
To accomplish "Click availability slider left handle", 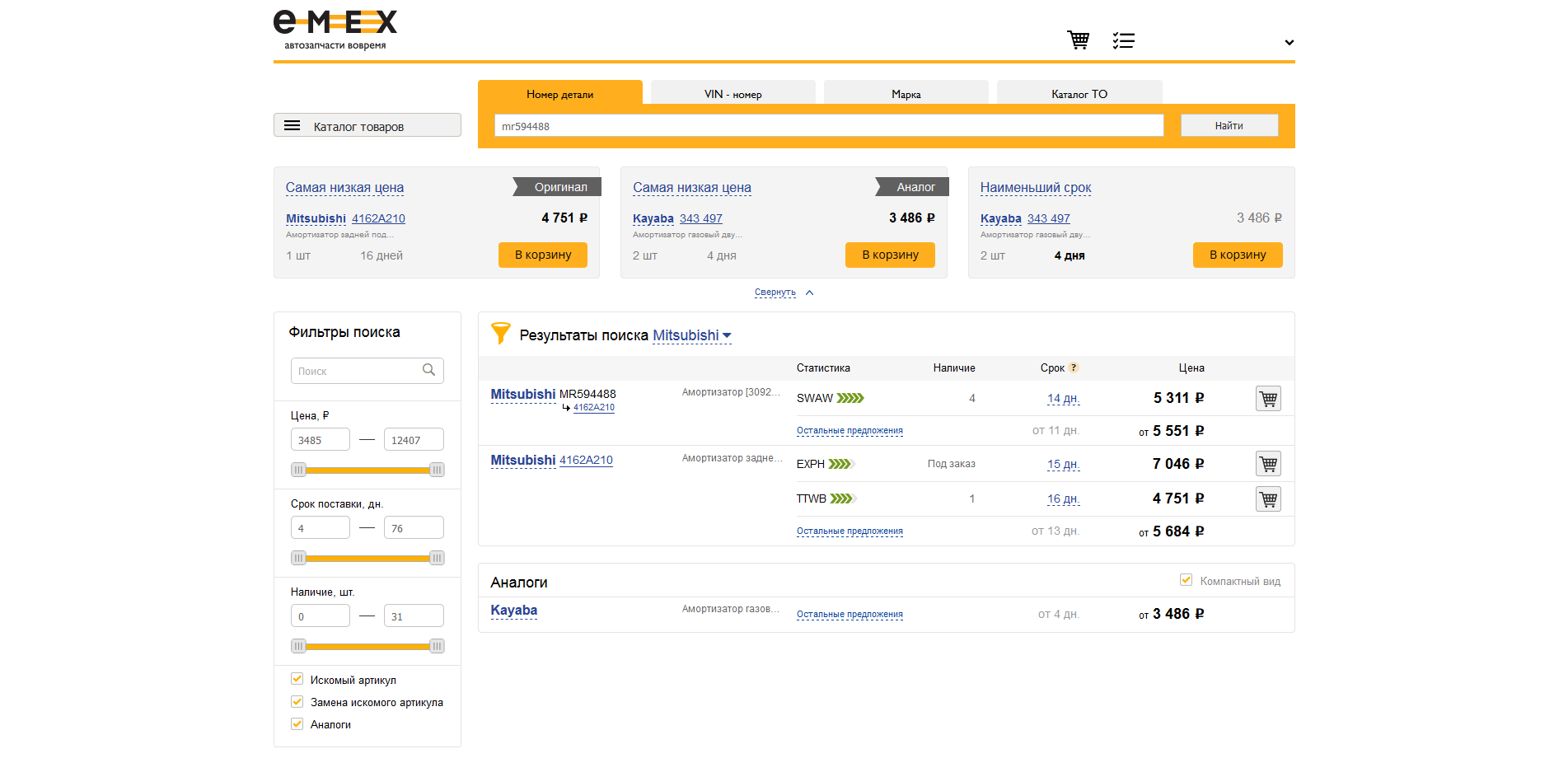I will (298, 646).
